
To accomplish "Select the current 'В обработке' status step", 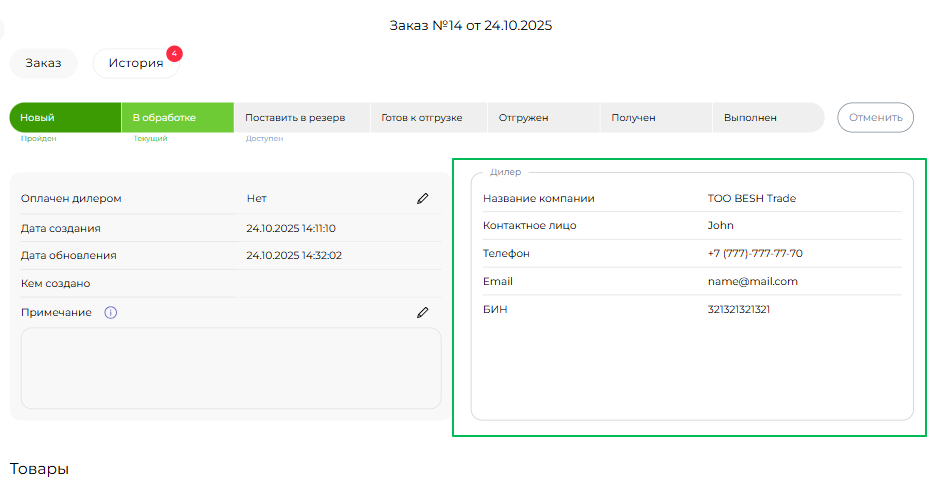I will pos(177,118).
